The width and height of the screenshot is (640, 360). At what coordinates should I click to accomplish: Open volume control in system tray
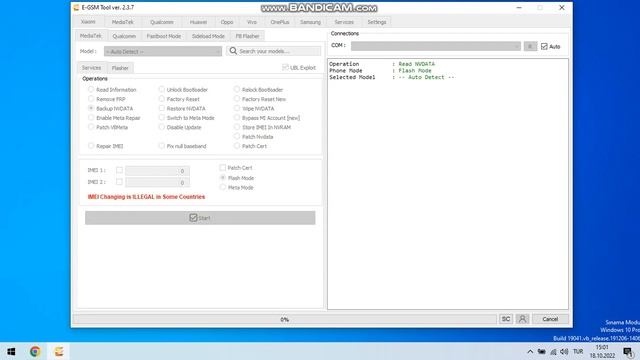pyautogui.click(x=564, y=351)
